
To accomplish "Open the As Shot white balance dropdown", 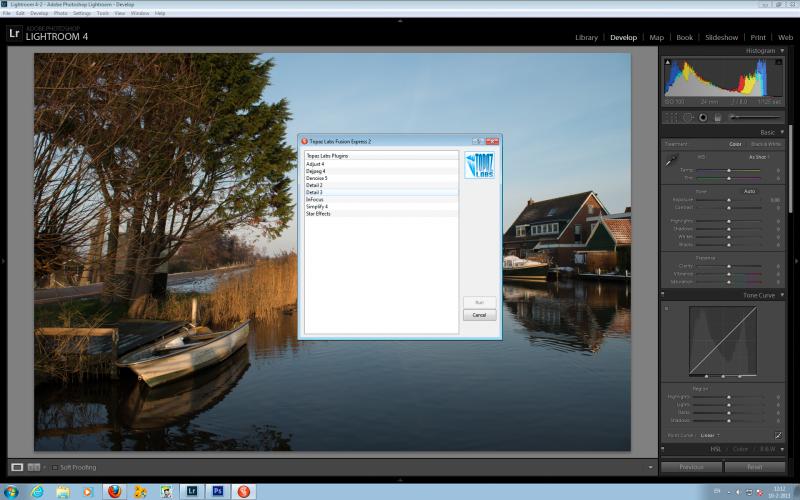I will click(759, 157).
